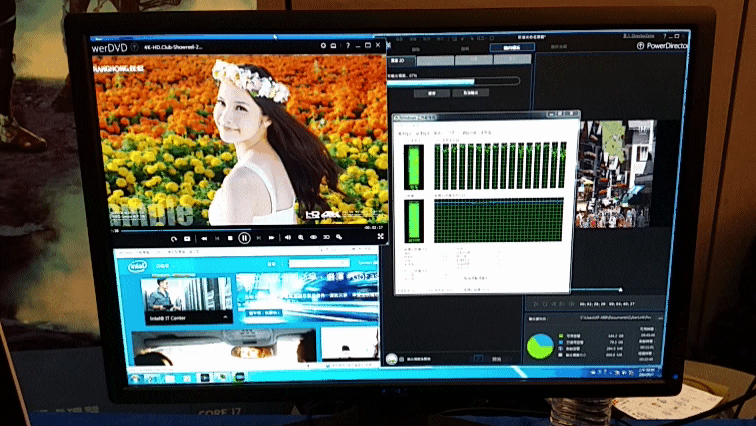Stop playback in PowerDVD

point(230,238)
